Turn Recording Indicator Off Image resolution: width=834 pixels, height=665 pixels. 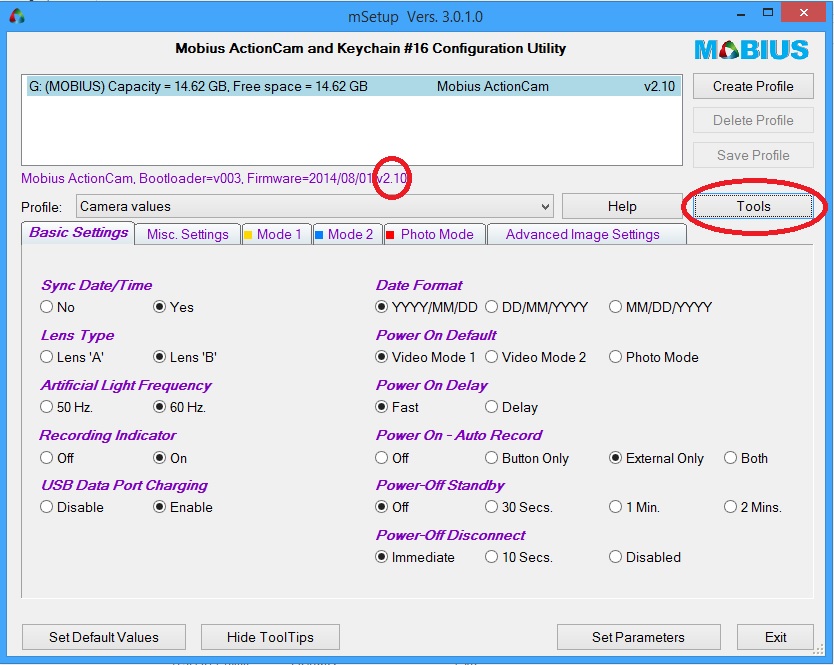pos(47,458)
